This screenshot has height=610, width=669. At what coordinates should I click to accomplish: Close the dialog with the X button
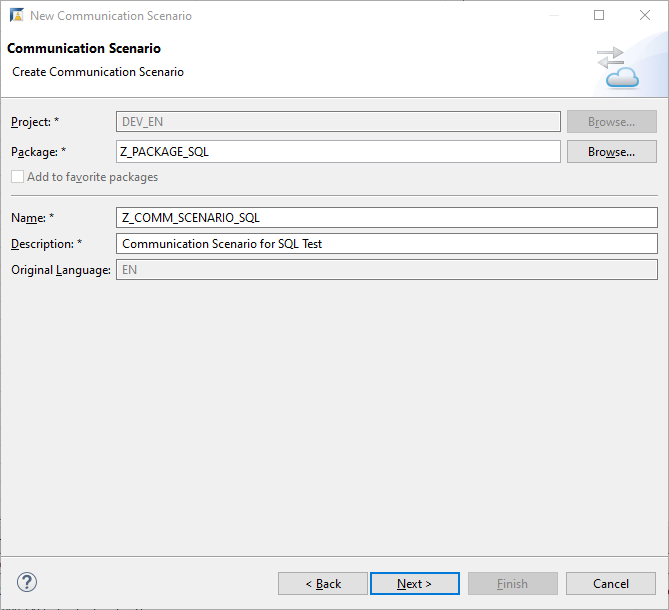(645, 15)
